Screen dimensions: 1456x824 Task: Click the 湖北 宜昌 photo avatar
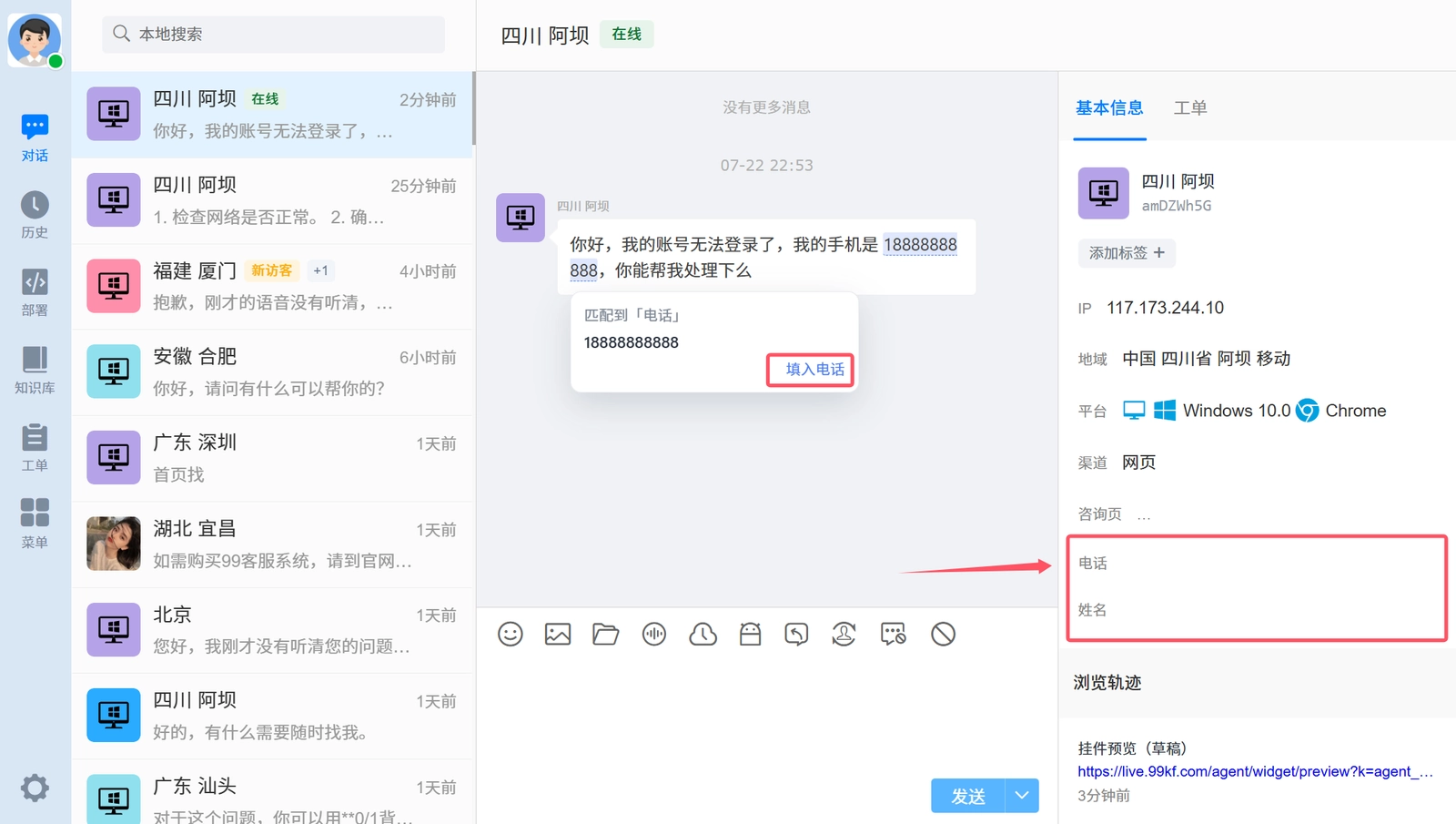tap(114, 544)
